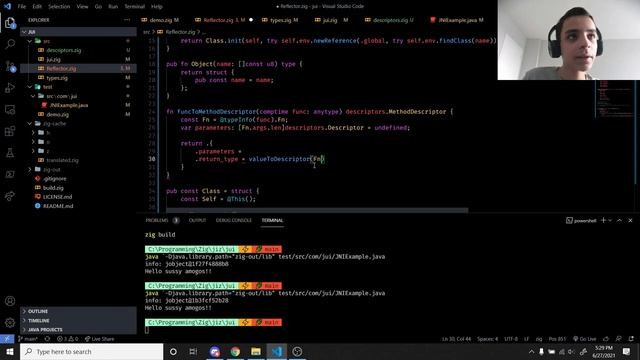Click the notifications bell in status bar
This screenshot has width=640, height=360.
(631, 339)
